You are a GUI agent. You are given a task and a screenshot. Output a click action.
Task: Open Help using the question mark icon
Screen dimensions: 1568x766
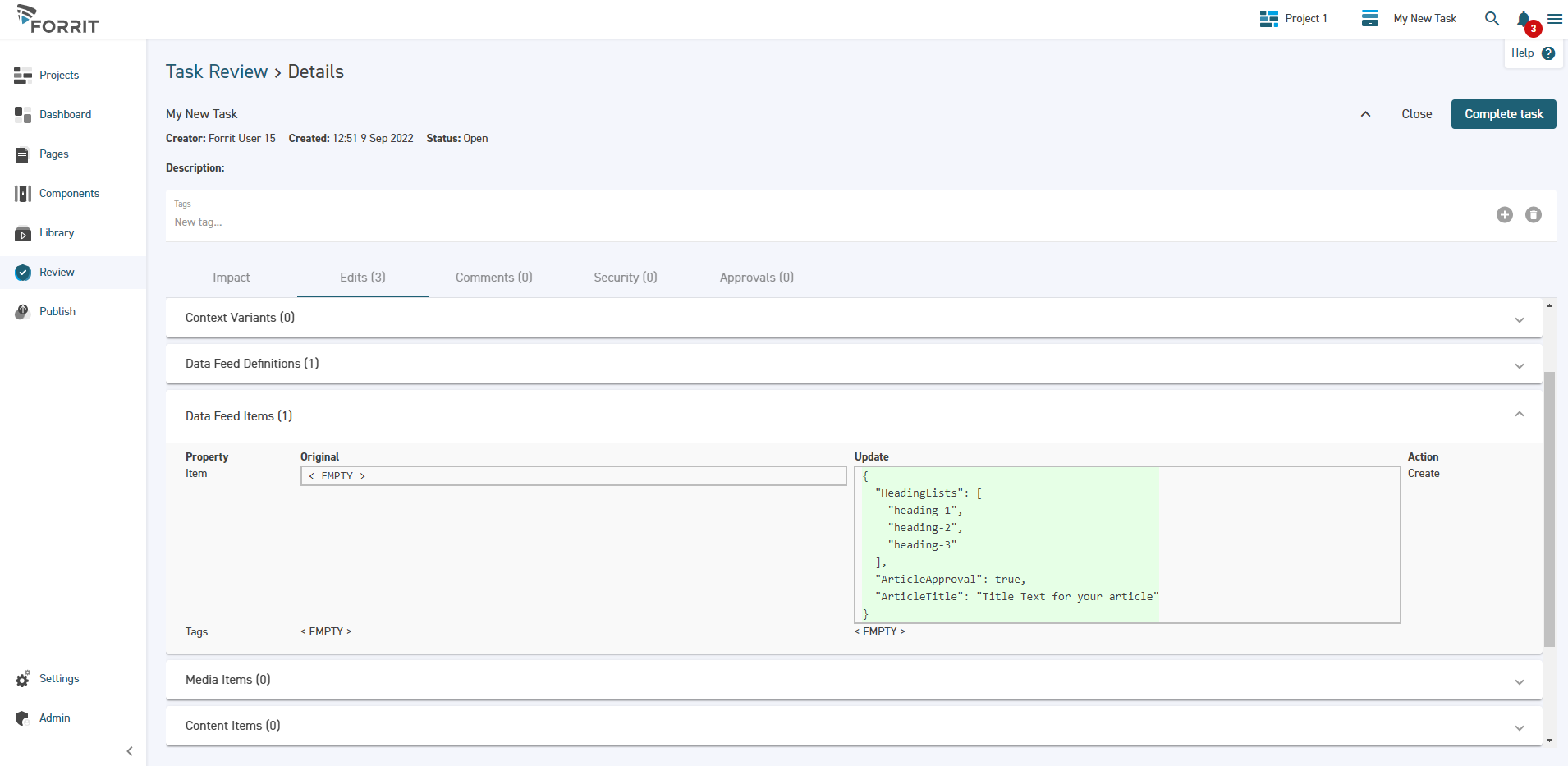1548,53
